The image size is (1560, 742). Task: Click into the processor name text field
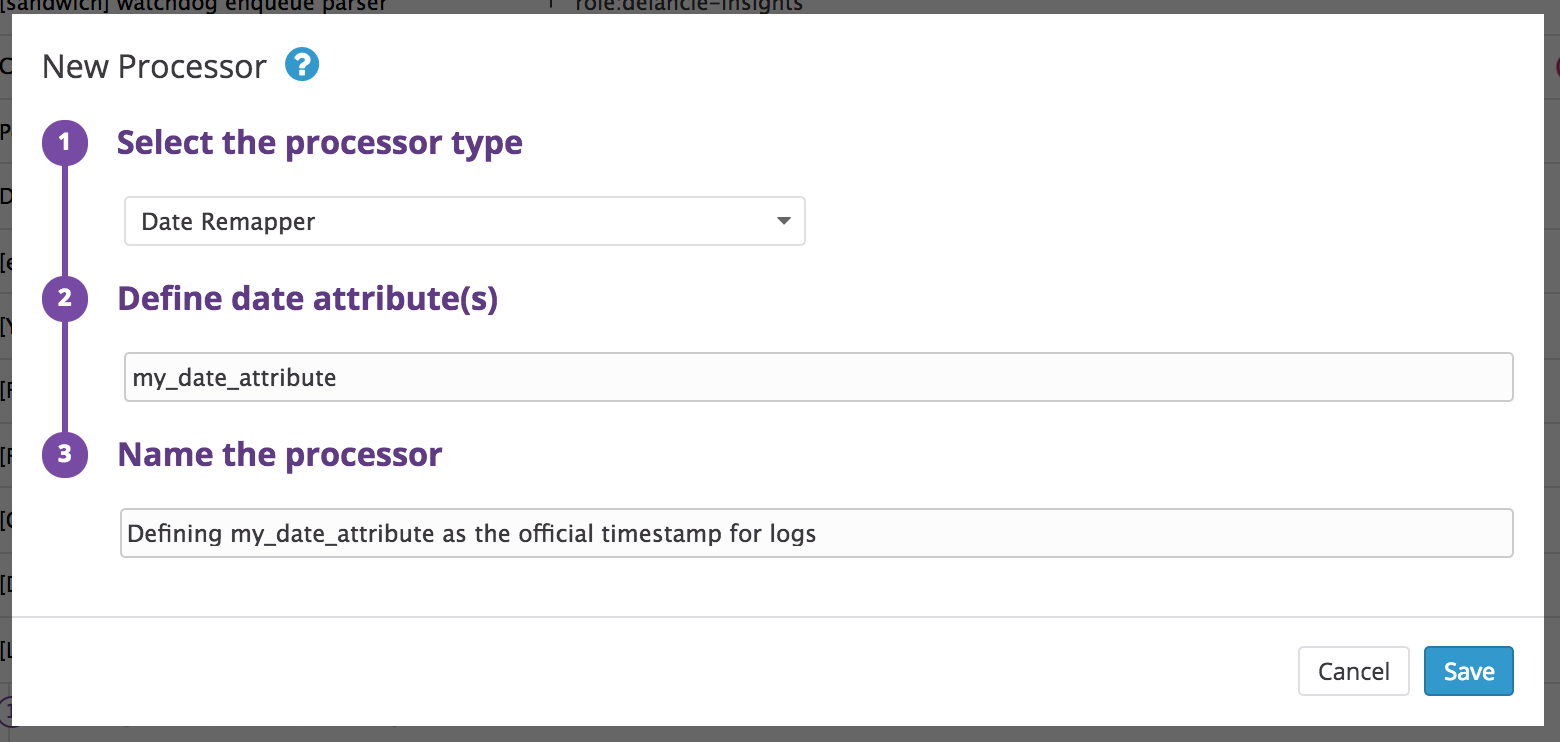click(x=816, y=533)
